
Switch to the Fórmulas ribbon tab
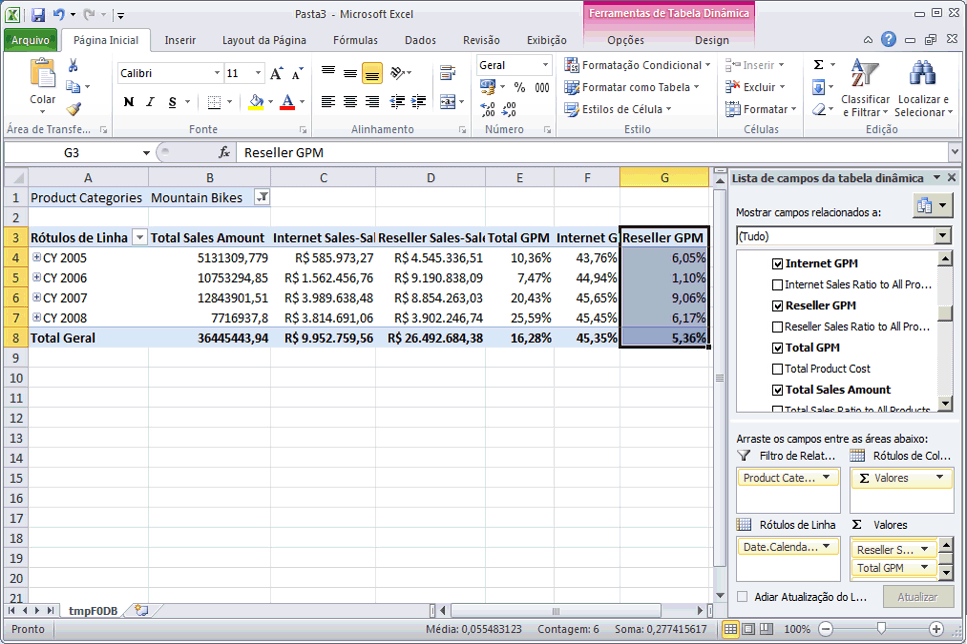tap(355, 41)
